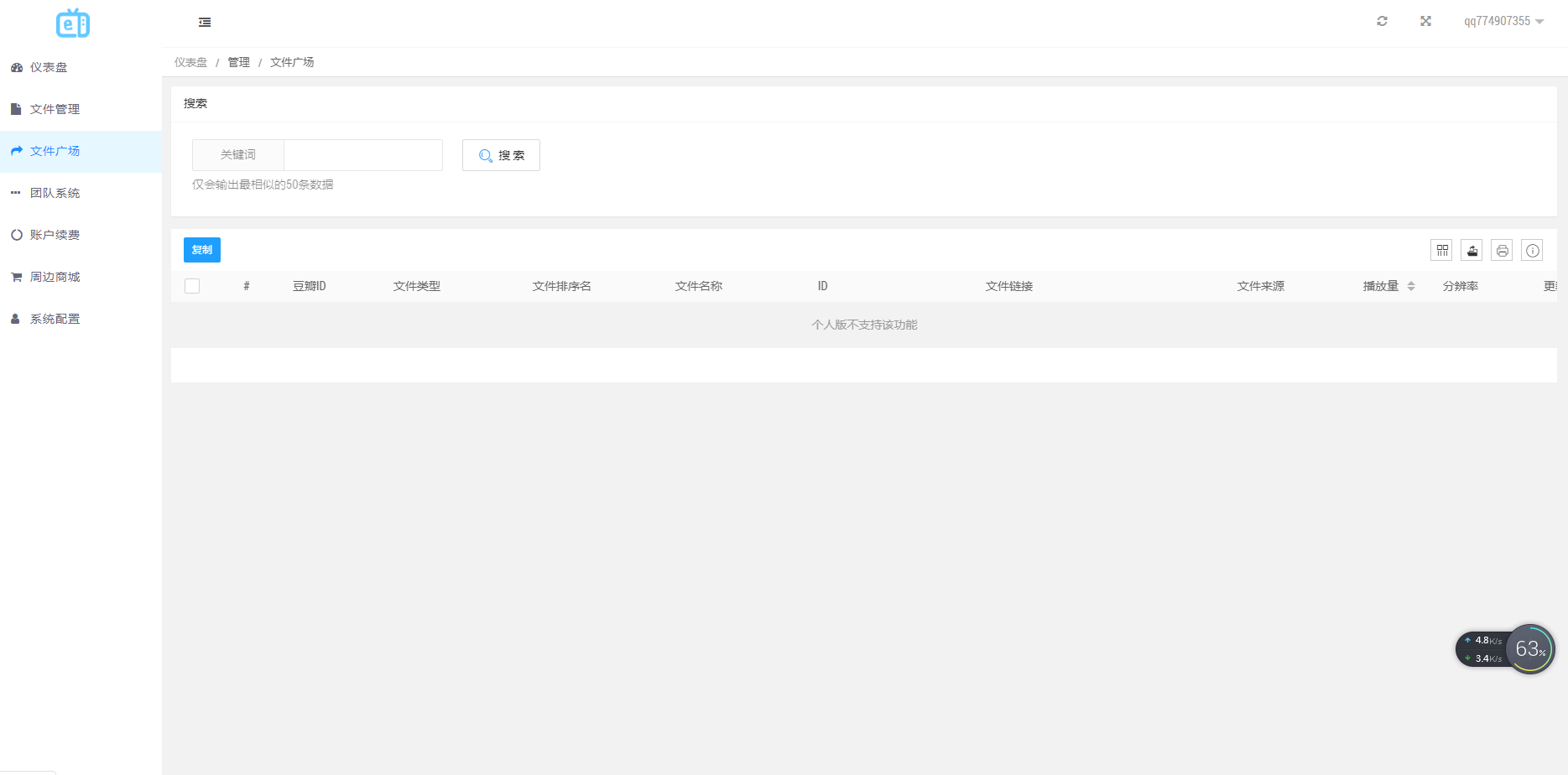Click the 文件链接 column header
This screenshot has width=1568, height=775.
[1009, 286]
